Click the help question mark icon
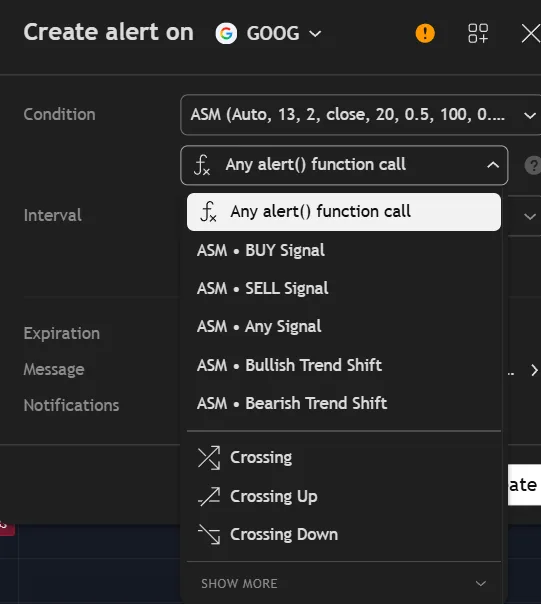Image resolution: width=541 pixels, height=604 pixels. tap(534, 166)
